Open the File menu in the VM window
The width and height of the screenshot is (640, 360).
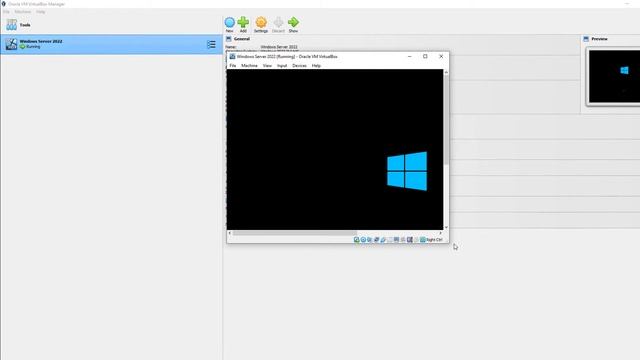[x=233, y=65]
